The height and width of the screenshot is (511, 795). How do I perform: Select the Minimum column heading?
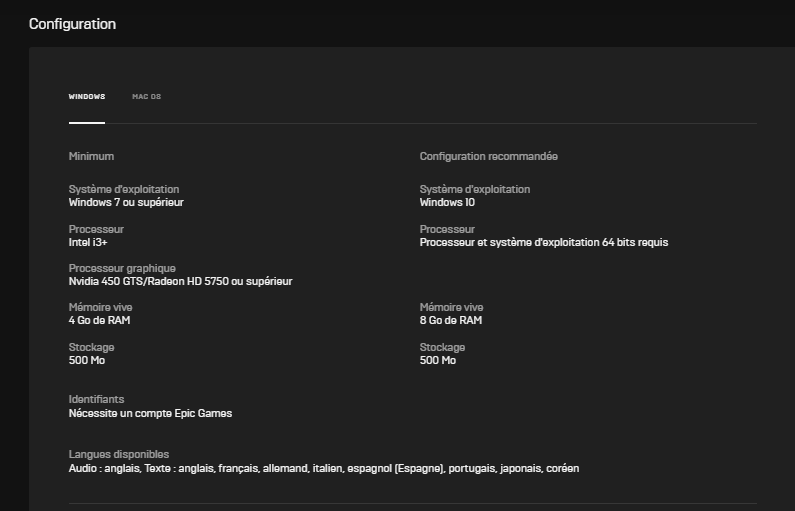click(91, 156)
